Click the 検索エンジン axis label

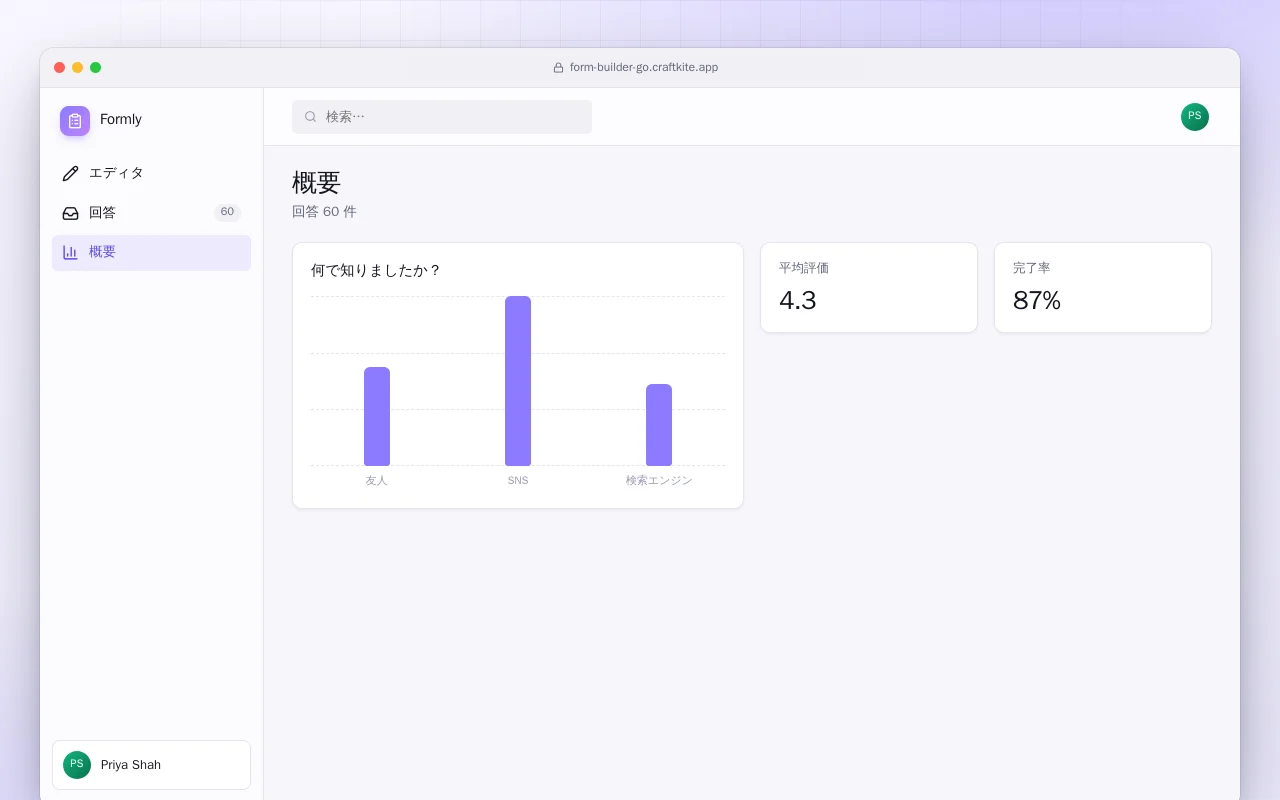[x=659, y=480]
